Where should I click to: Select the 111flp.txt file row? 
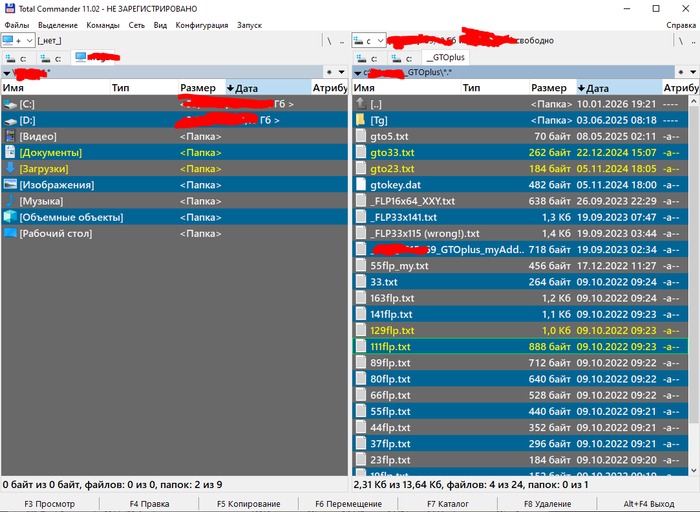tap(520, 346)
